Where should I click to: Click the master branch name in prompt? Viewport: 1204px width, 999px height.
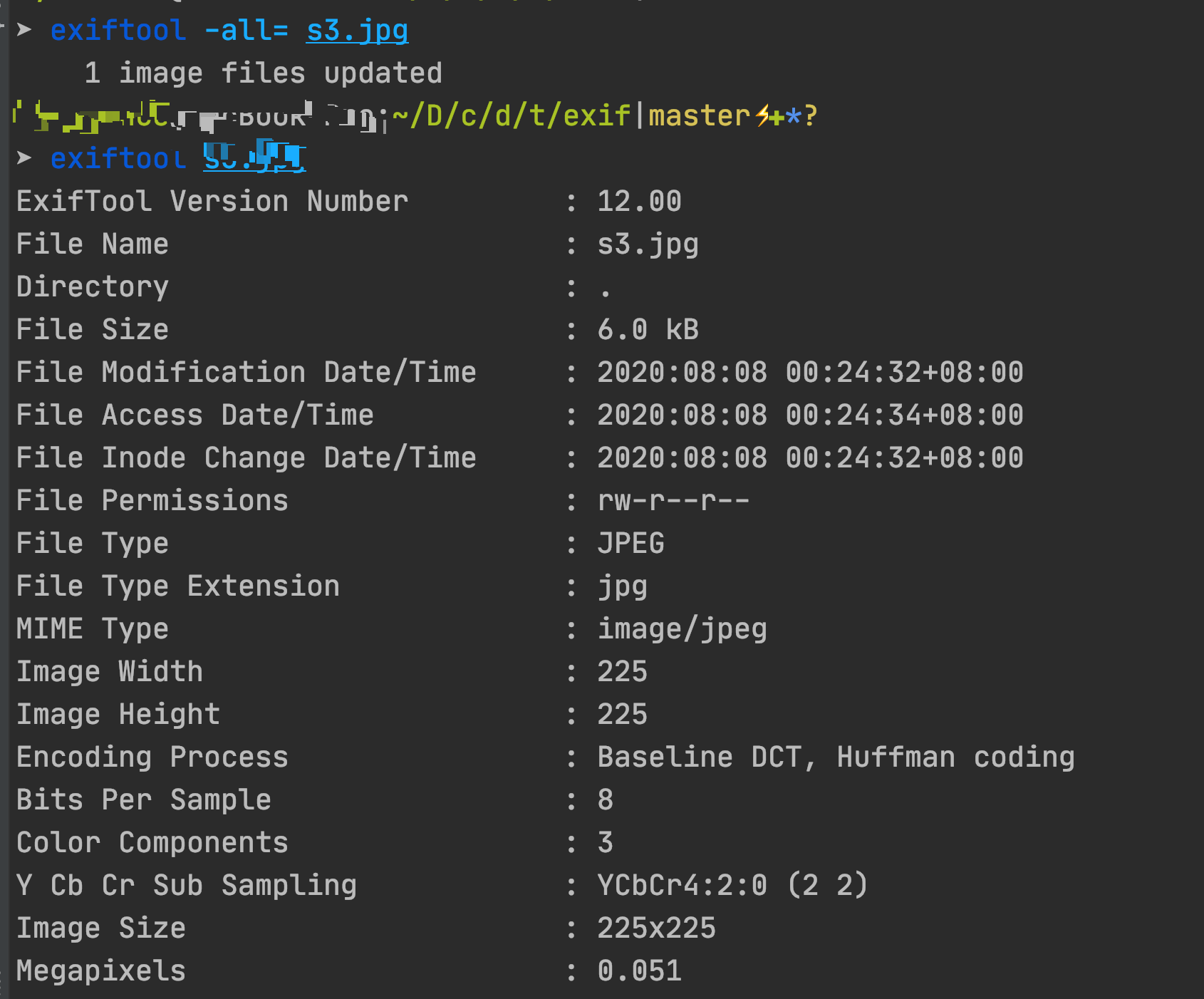700,115
